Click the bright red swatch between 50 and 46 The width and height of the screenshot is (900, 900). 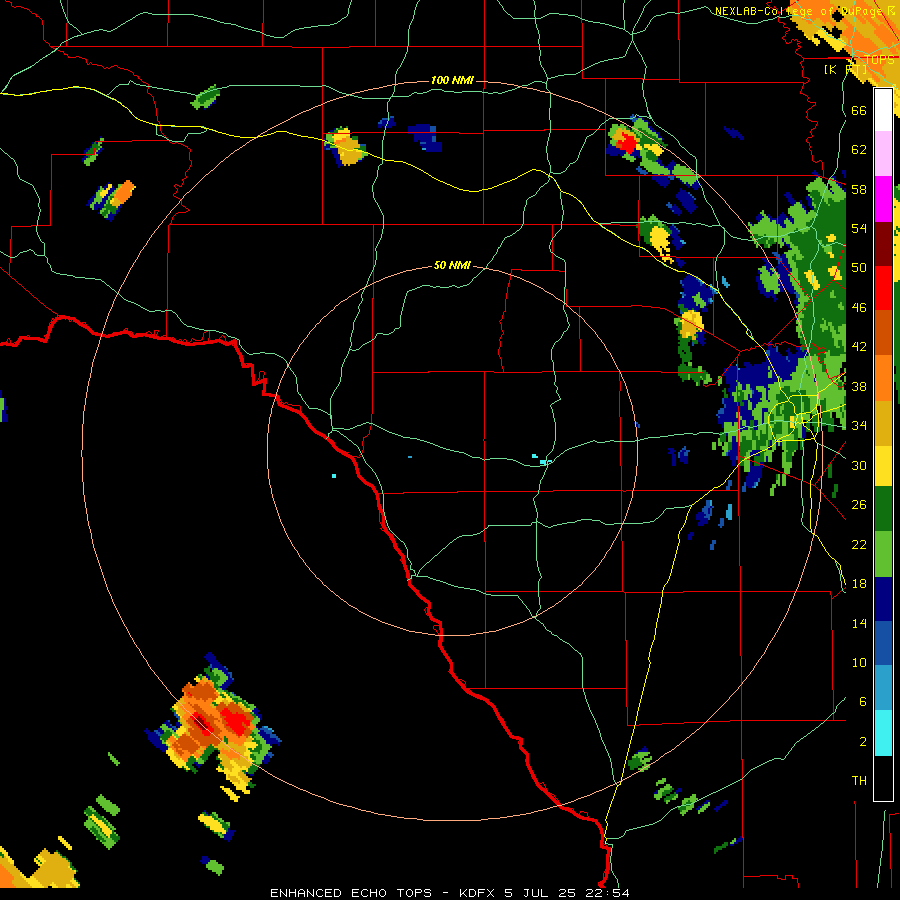[883, 288]
